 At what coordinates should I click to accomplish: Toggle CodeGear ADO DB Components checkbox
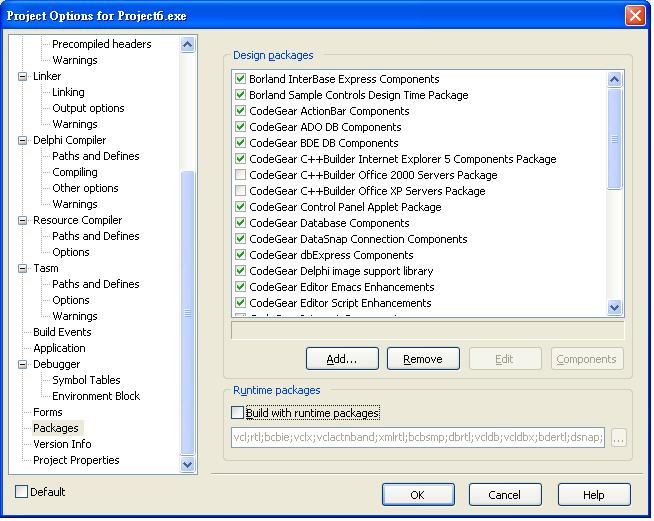tap(240, 127)
